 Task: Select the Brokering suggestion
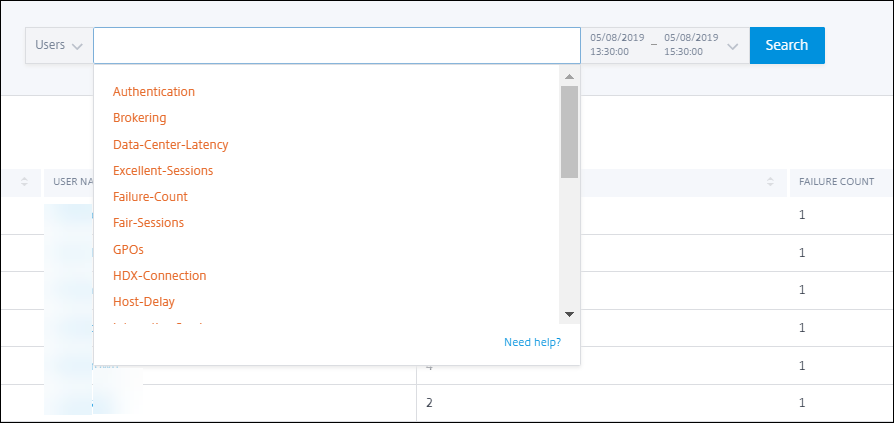point(140,118)
